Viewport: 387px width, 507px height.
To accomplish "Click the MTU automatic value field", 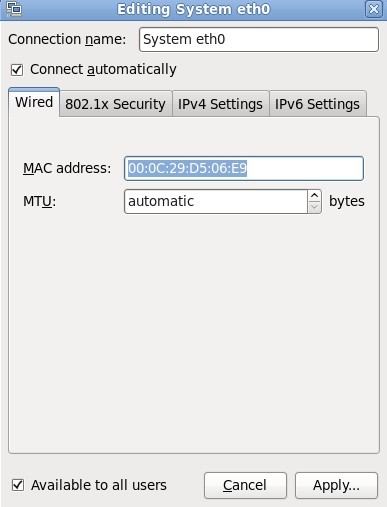I will click(216, 201).
